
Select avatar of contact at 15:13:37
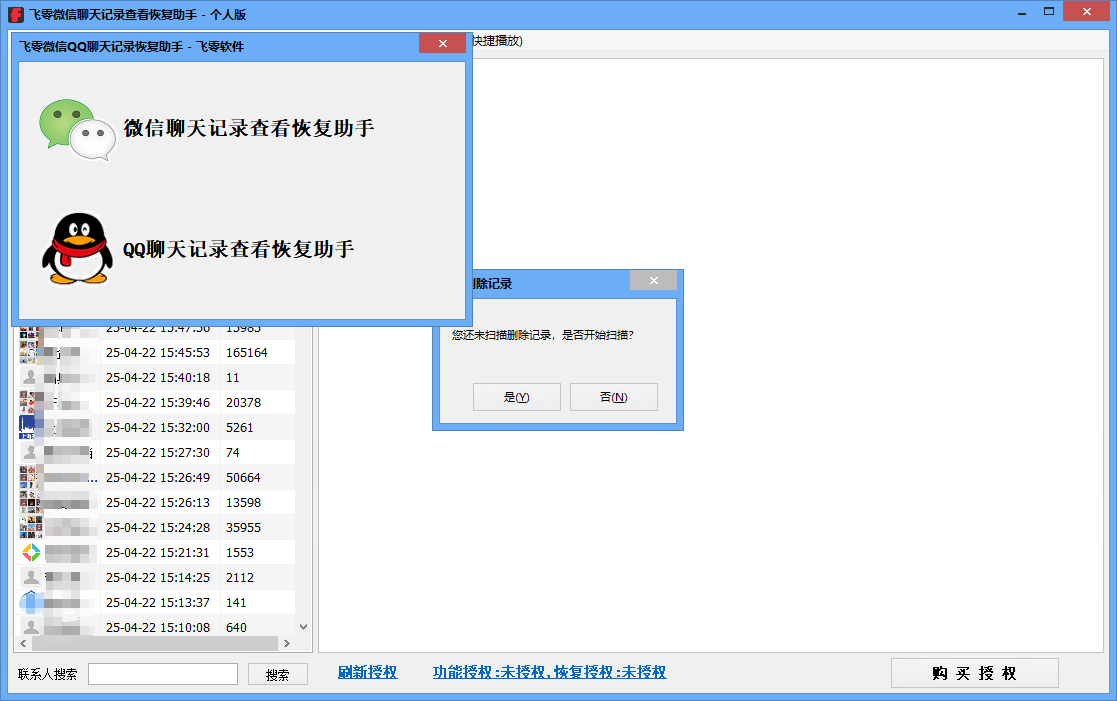31,602
